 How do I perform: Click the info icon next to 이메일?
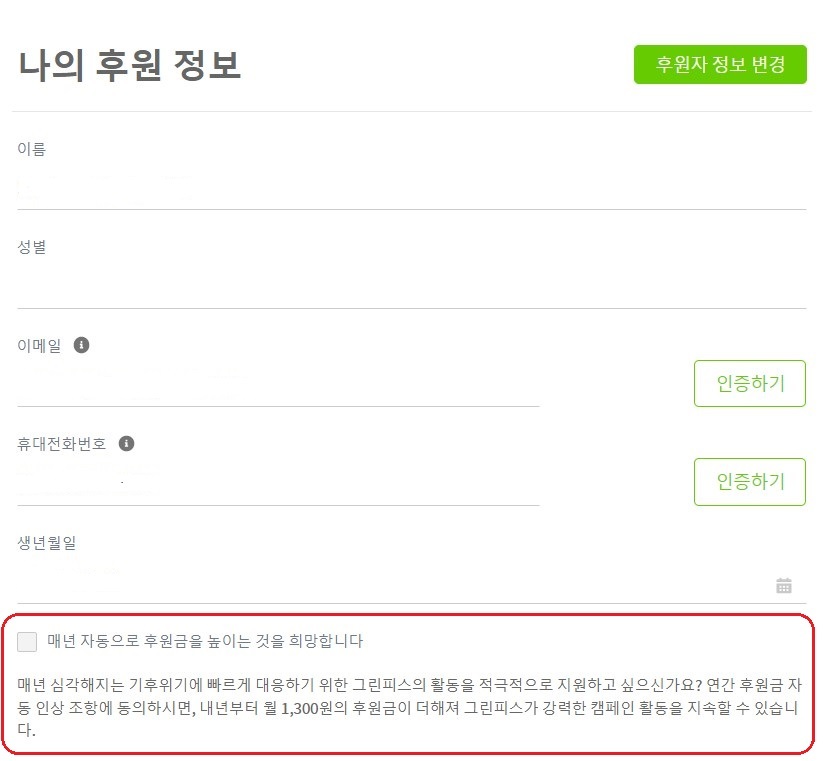tap(81, 345)
